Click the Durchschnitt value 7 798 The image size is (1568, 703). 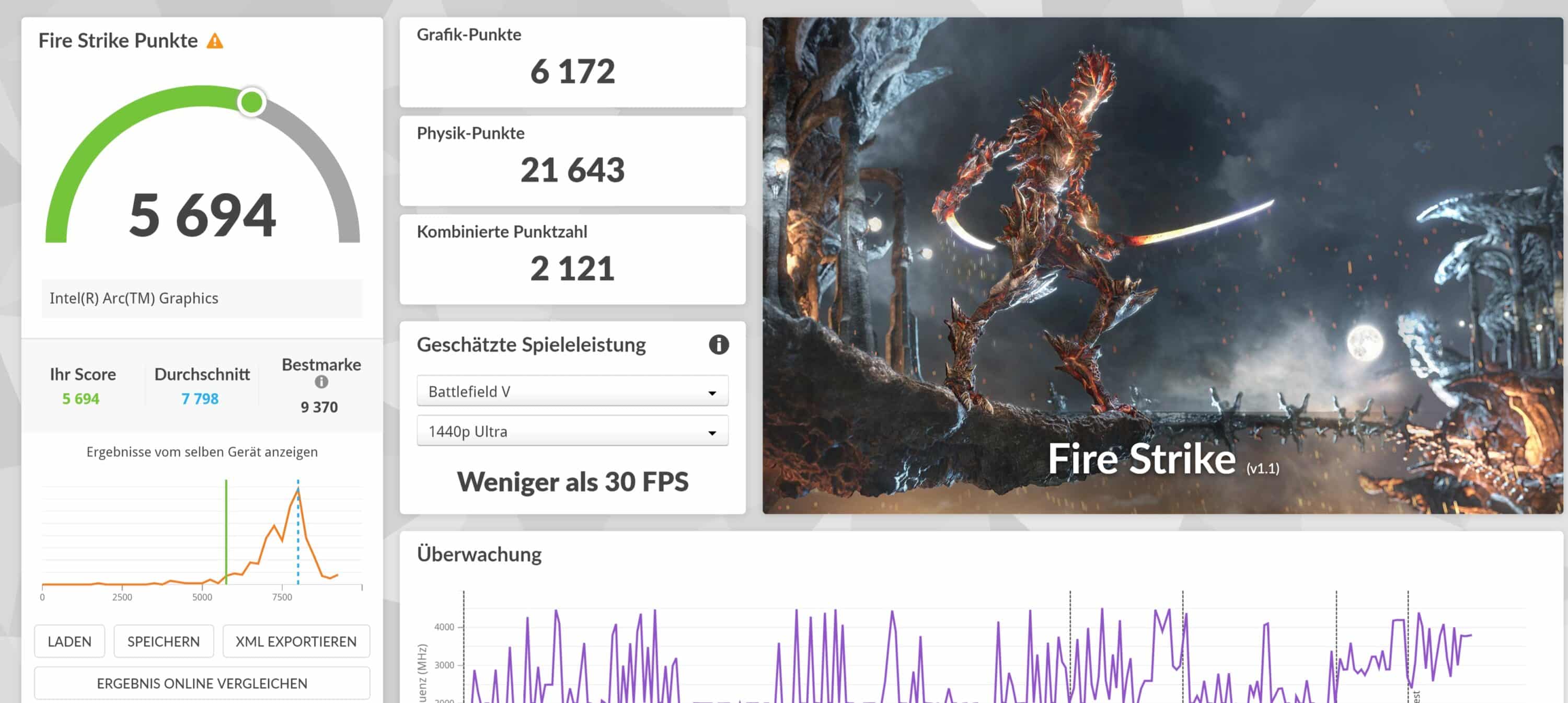click(x=200, y=399)
